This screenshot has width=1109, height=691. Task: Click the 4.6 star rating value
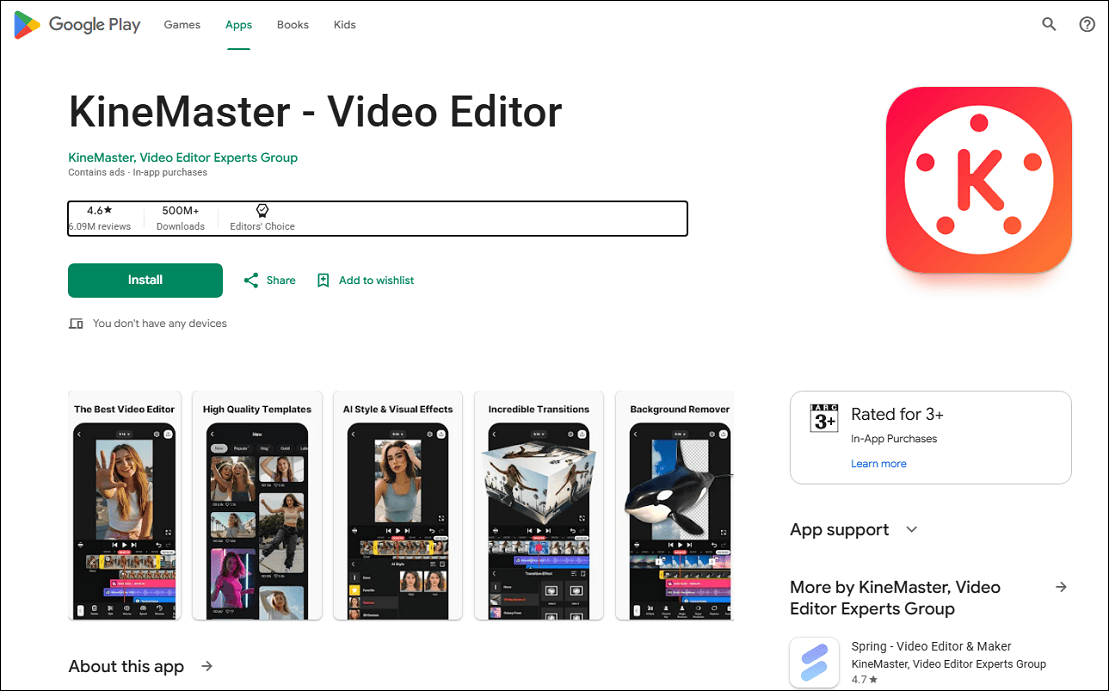[100, 210]
